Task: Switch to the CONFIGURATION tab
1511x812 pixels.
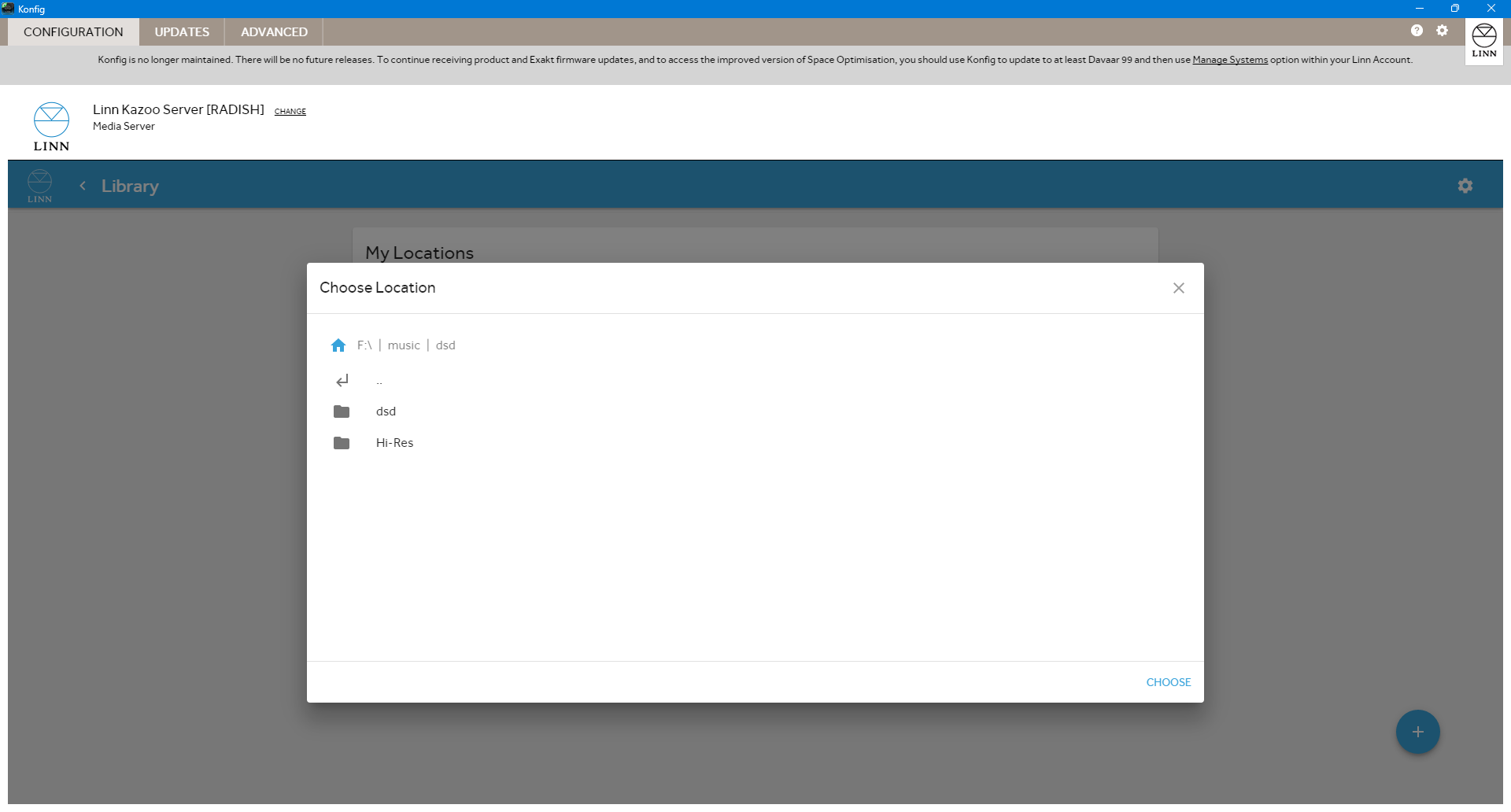Action: [73, 32]
